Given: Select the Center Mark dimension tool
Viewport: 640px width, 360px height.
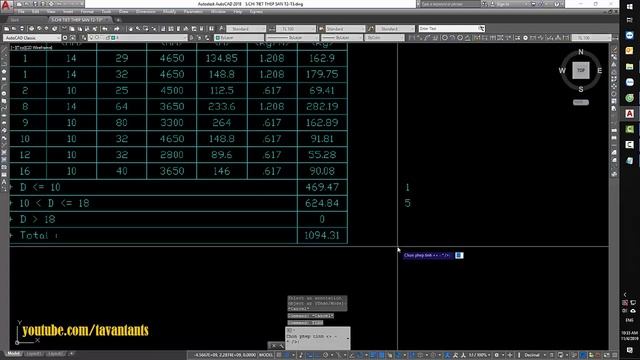Looking at the screenshot, I should pos(525,38).
